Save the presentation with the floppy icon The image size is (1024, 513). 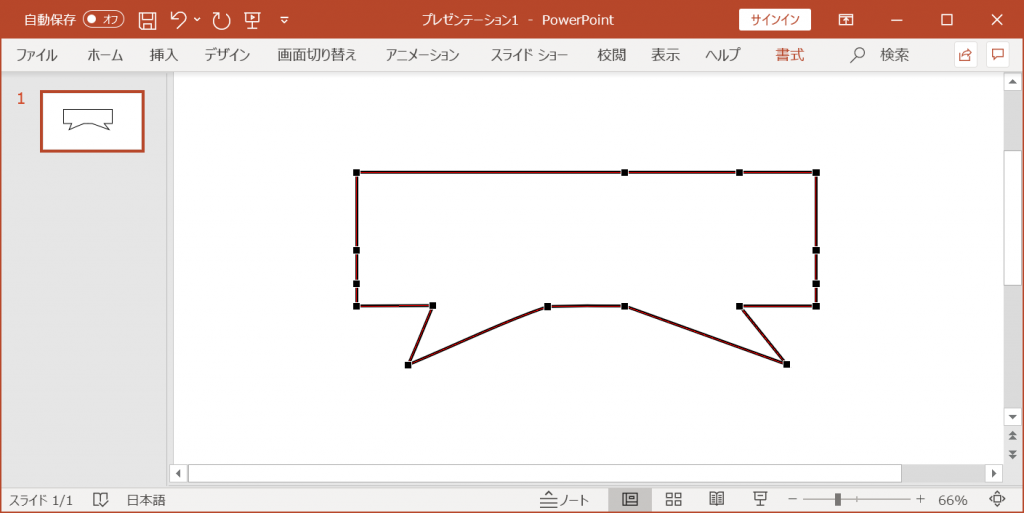pyautogui.click(x=148, y=20)
